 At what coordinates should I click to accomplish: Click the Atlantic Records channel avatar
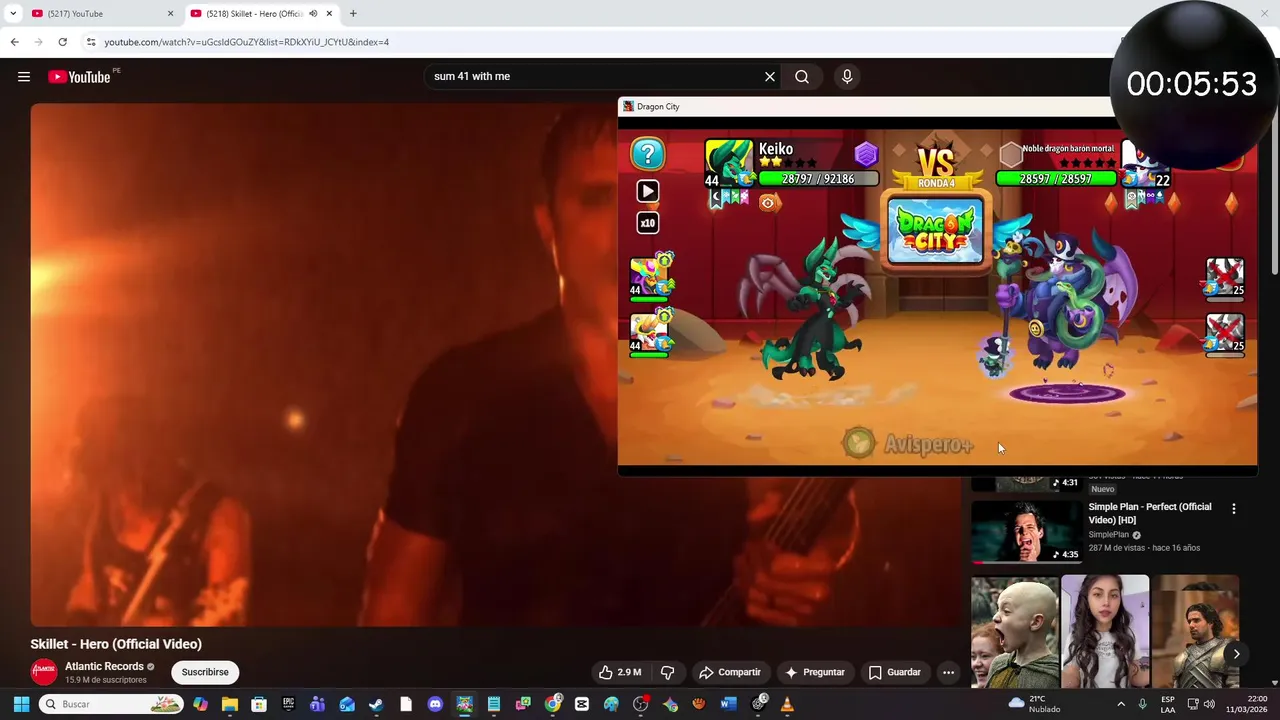(44, 672)
